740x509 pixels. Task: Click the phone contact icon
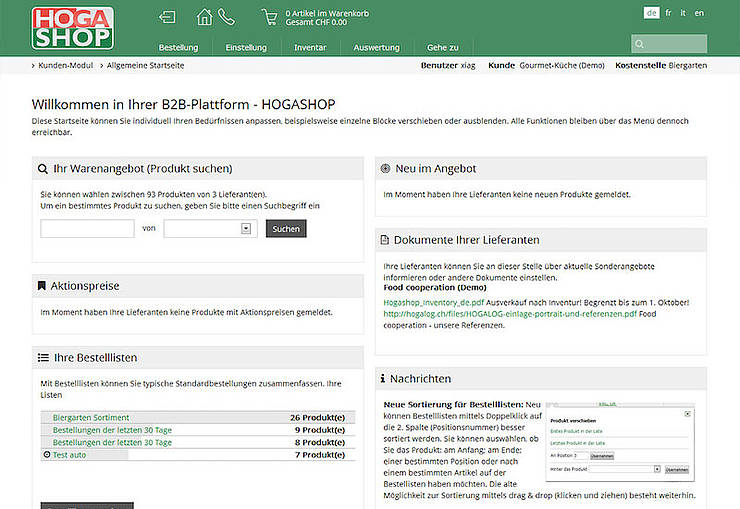[x=227, y=17]
